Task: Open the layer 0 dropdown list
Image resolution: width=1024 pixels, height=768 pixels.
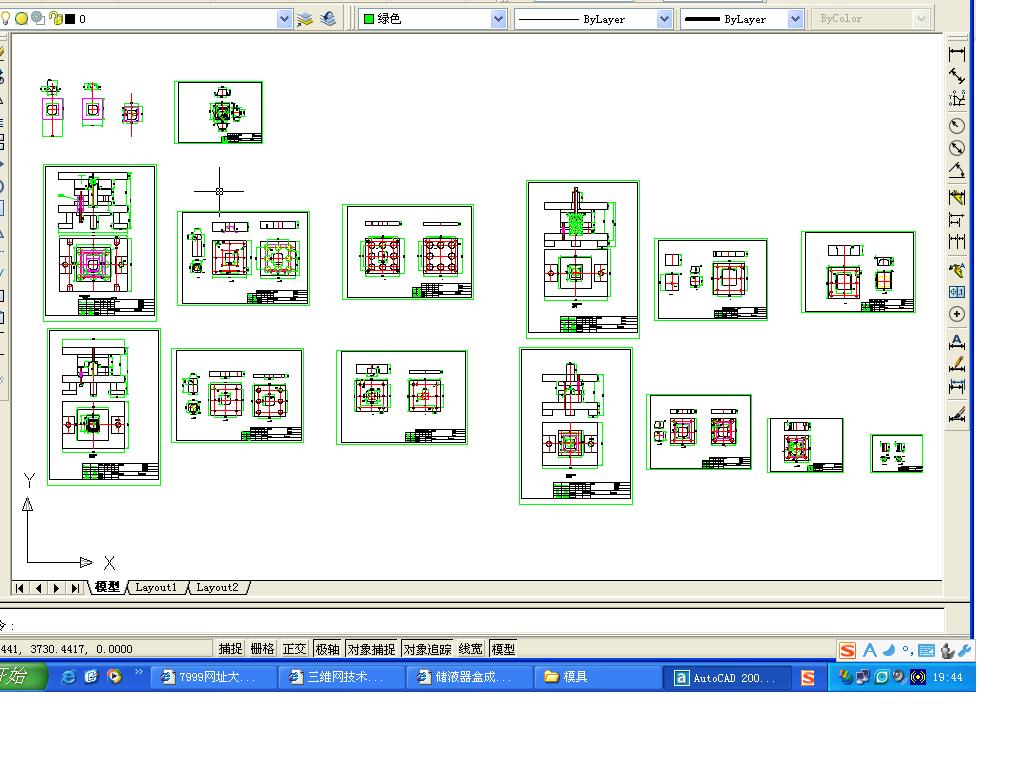Action: point(284,19)
